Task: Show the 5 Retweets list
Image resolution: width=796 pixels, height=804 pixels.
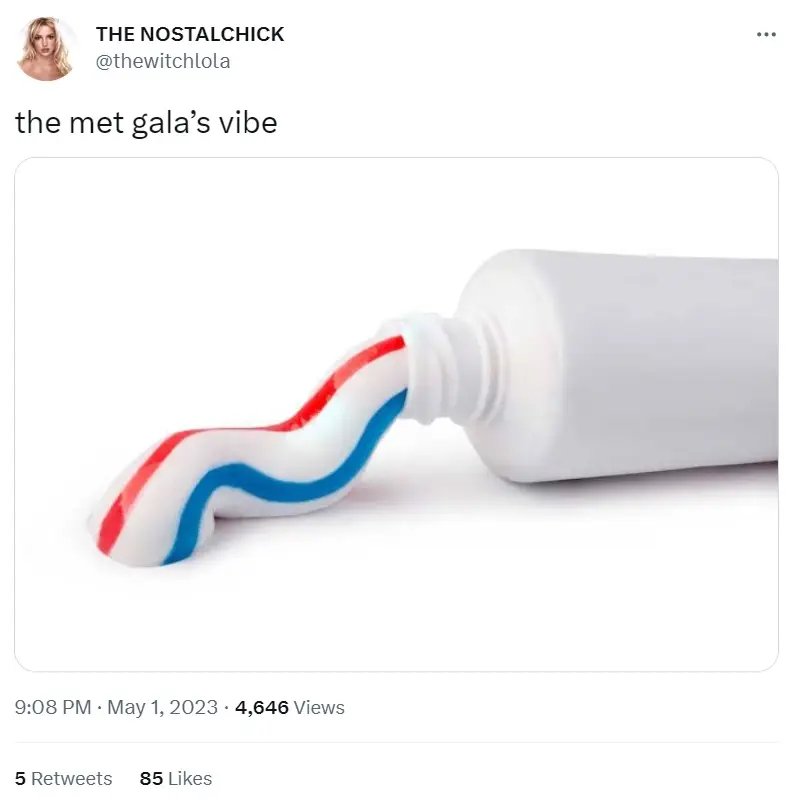Action: click(x=64, y=778)
